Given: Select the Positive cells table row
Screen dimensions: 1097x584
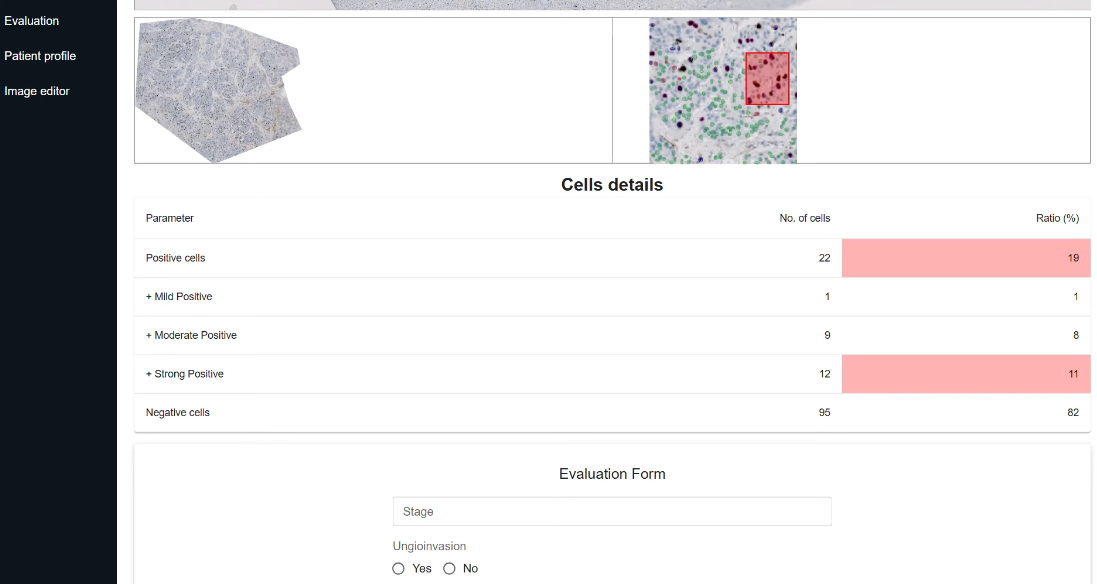Looking at the screenshot, I should point(612,258).
